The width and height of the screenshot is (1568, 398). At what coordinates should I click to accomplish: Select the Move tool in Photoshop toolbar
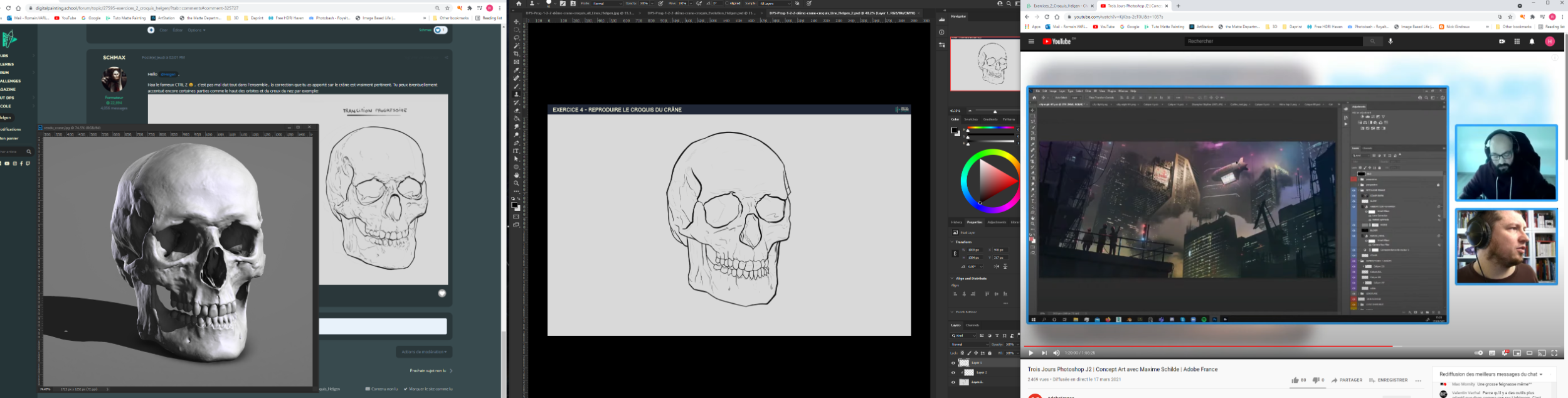click(x=516, y=22)
